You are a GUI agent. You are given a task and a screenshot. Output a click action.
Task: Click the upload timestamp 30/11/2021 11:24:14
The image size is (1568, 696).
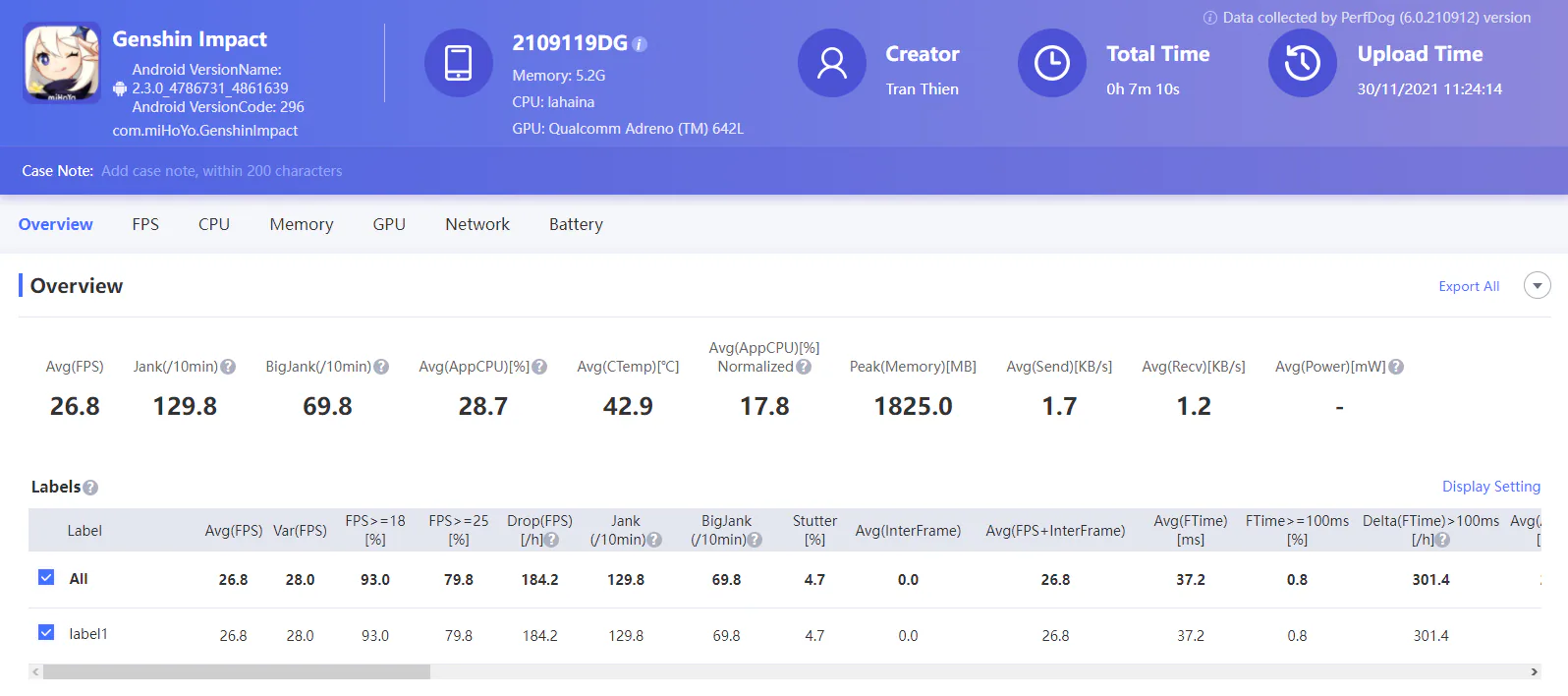[x=1429, y=89]
